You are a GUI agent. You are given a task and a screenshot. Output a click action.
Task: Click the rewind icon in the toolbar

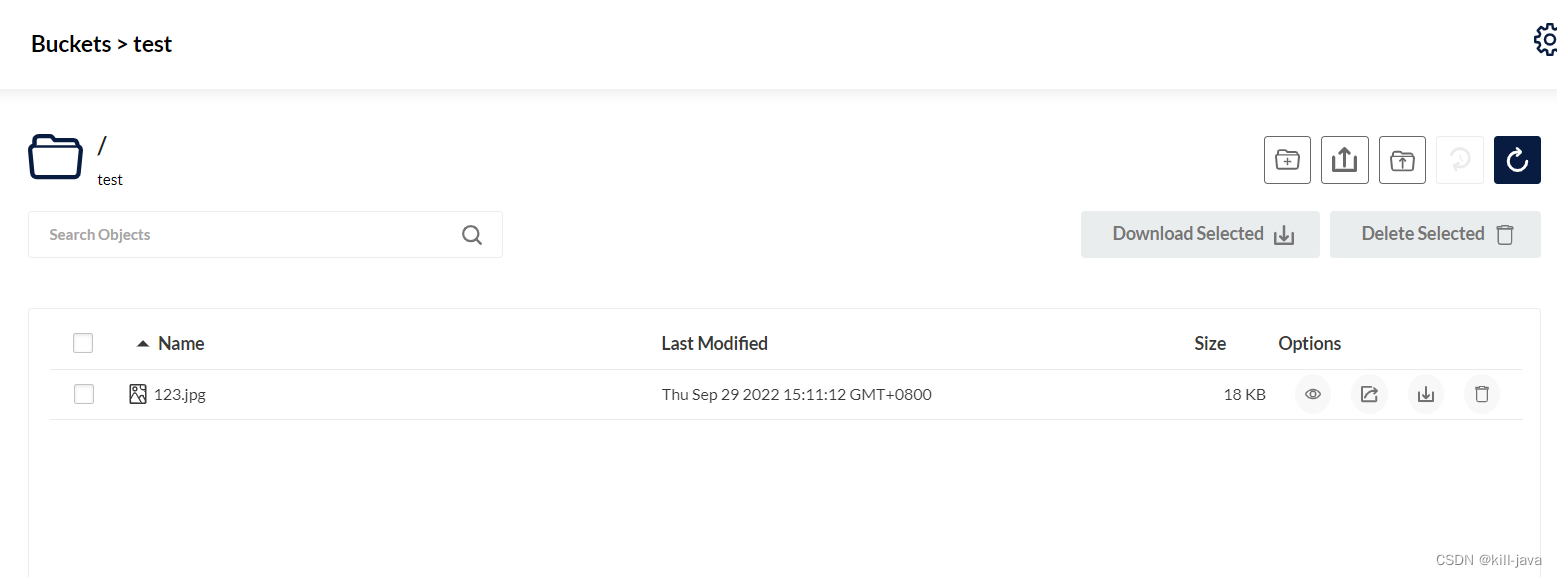[1460, 160]
